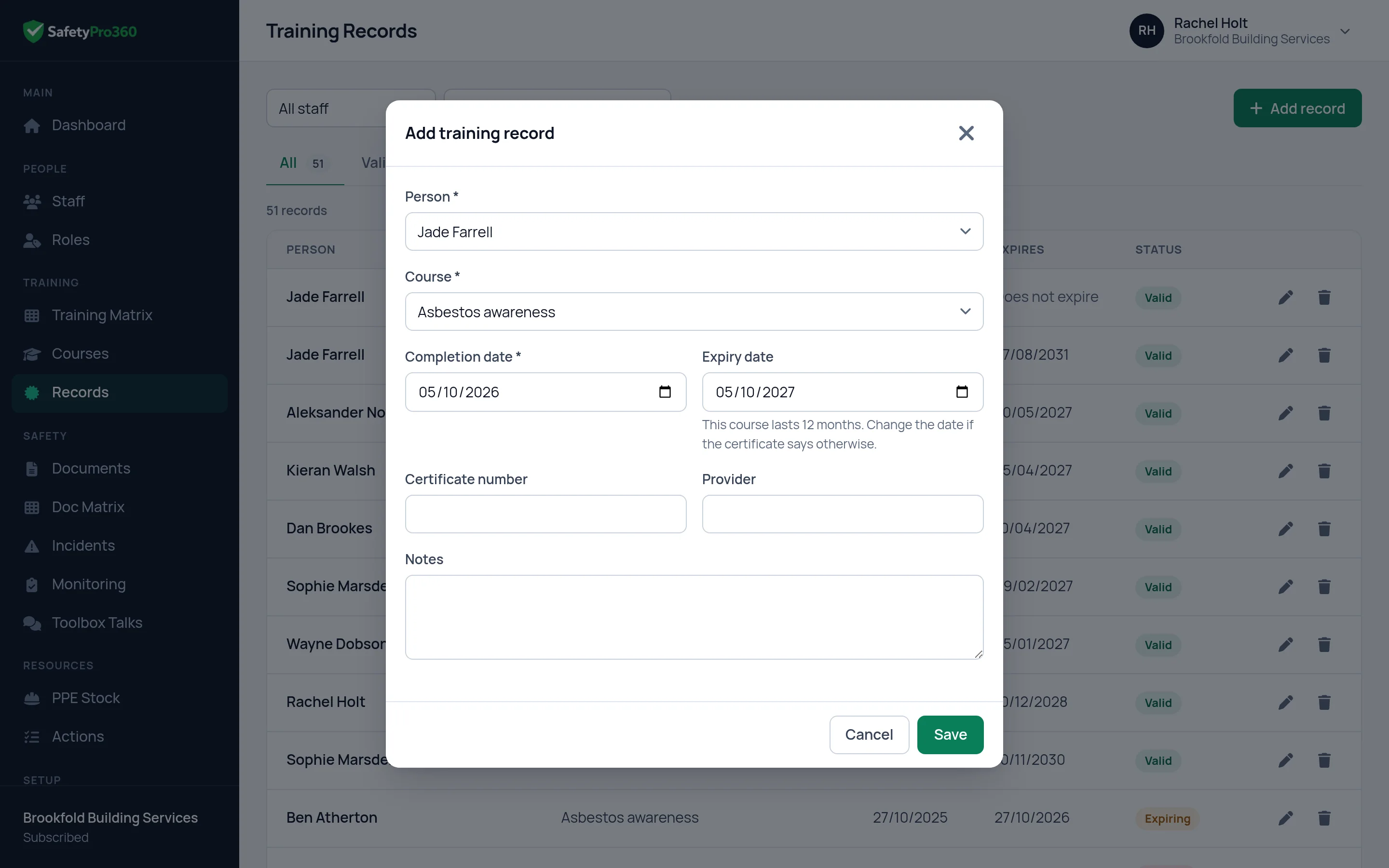Viewport: 1389px width, 868px height.
Task: Open Roles from the sidebar
Action: 120,240
